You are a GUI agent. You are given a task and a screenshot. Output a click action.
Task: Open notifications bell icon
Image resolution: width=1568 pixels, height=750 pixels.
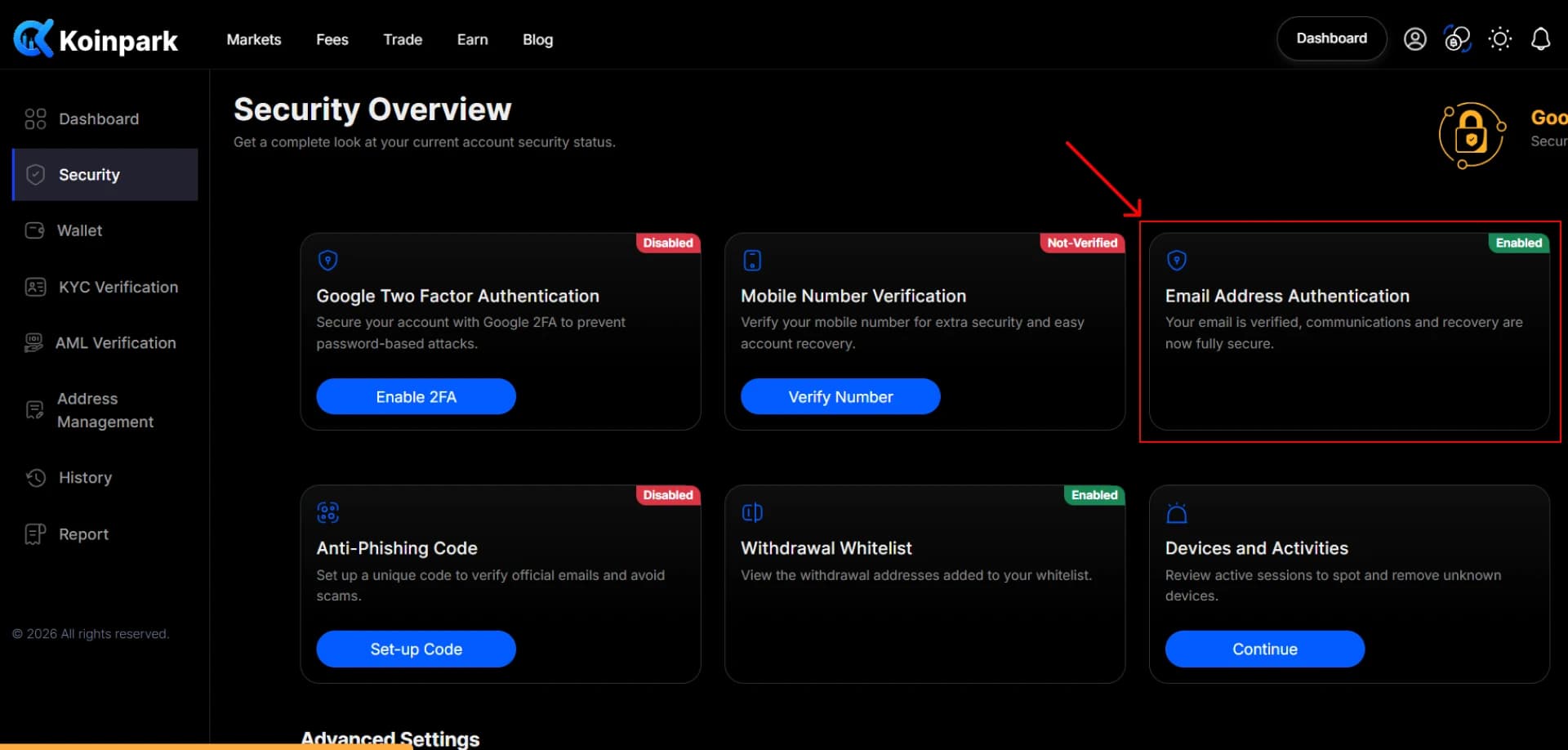tap(1540, 38)
